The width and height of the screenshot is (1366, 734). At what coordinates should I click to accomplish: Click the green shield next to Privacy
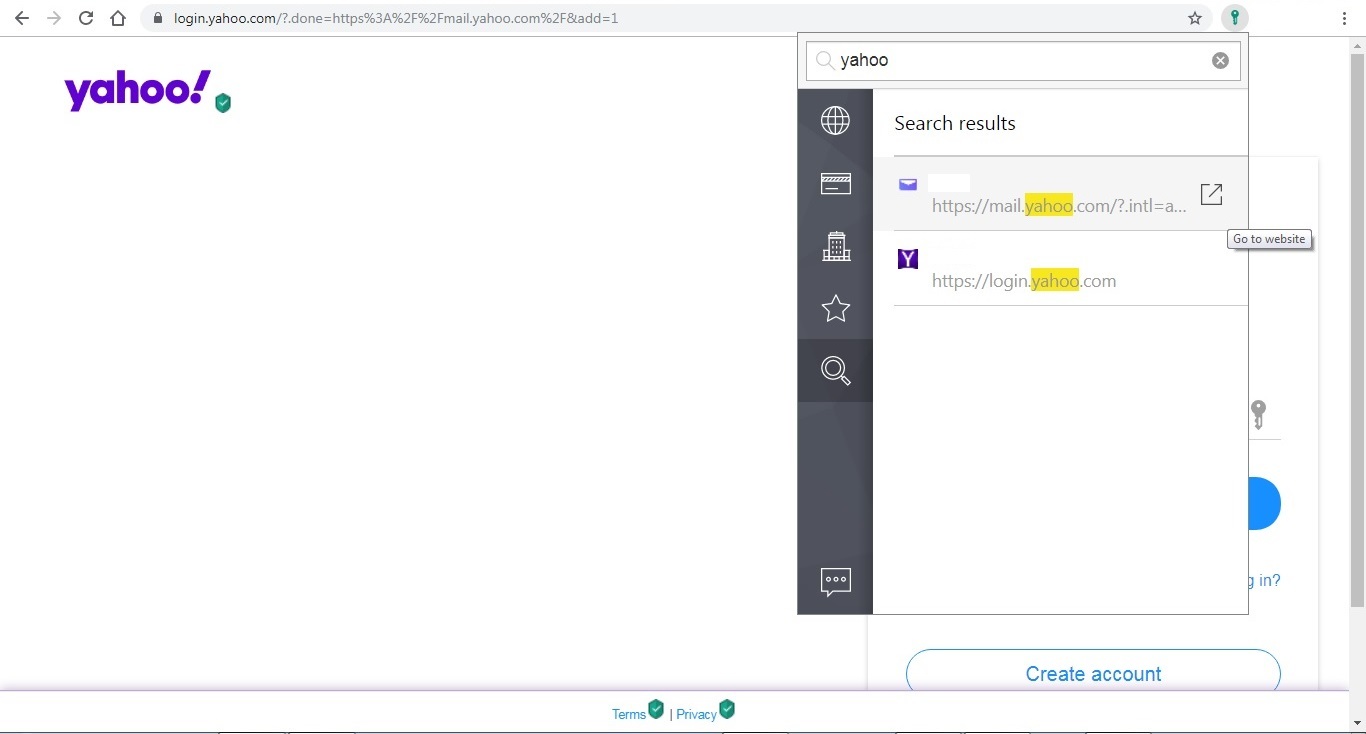pyautogui.click(x=727, y=709)
